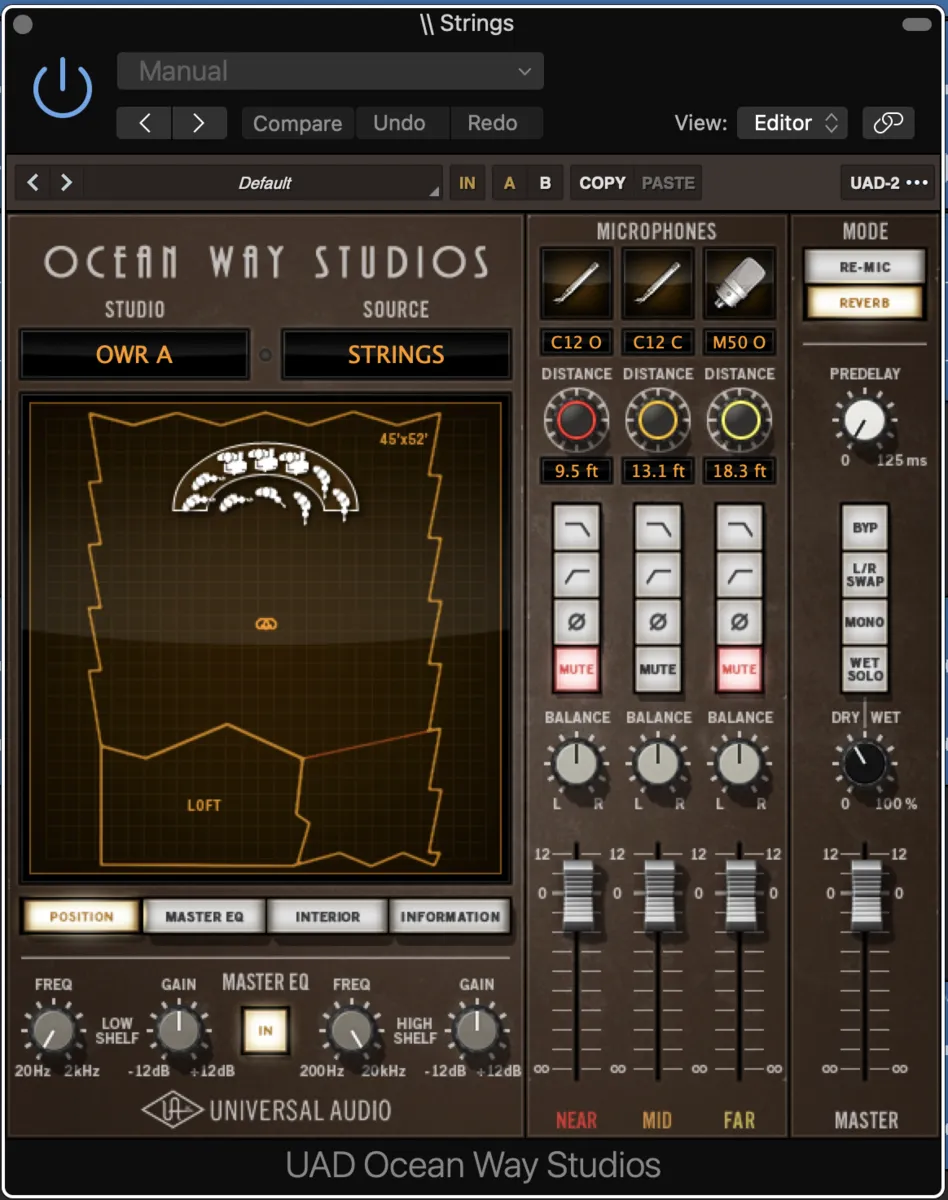Switch to the POSITION tab
The width and height of the screenshot is (948, 1200).
pos(81,916)
